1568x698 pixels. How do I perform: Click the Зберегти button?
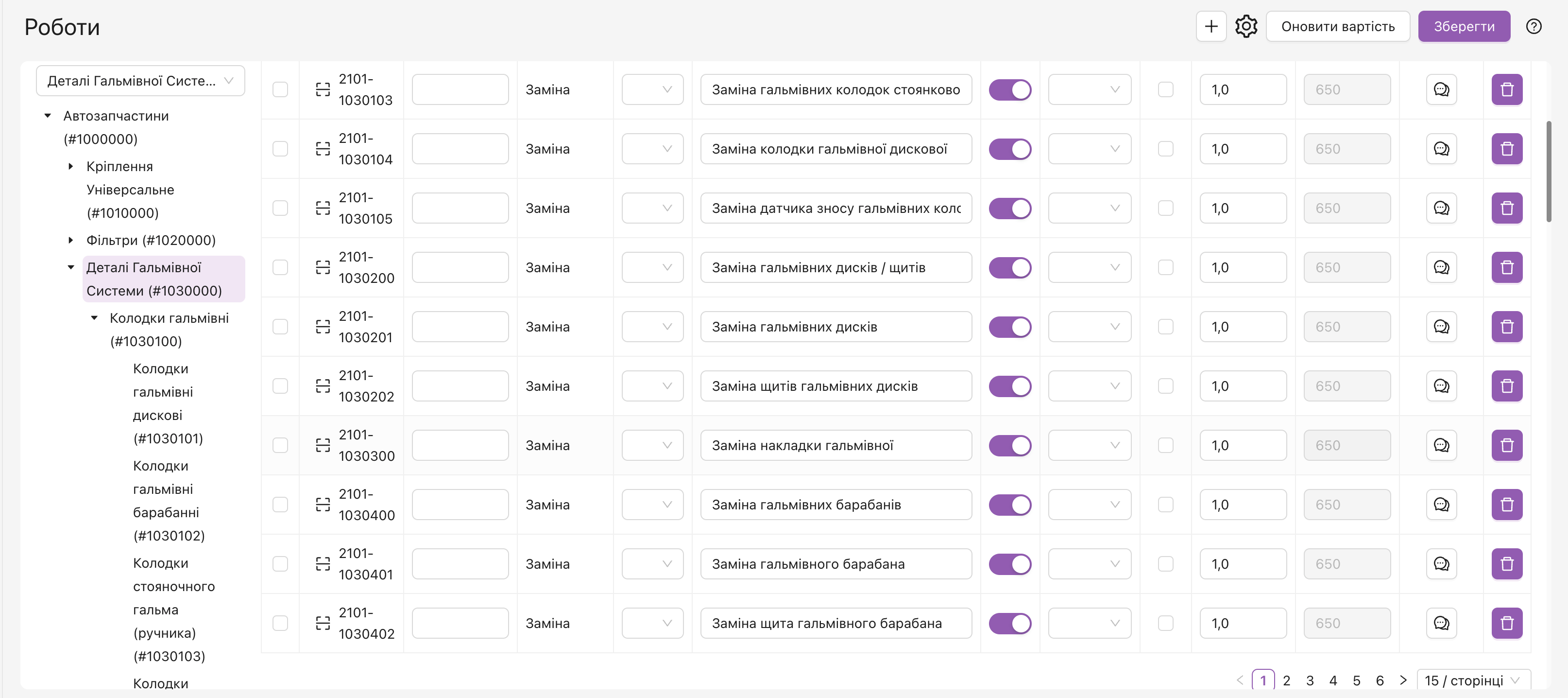point(1463,26)
